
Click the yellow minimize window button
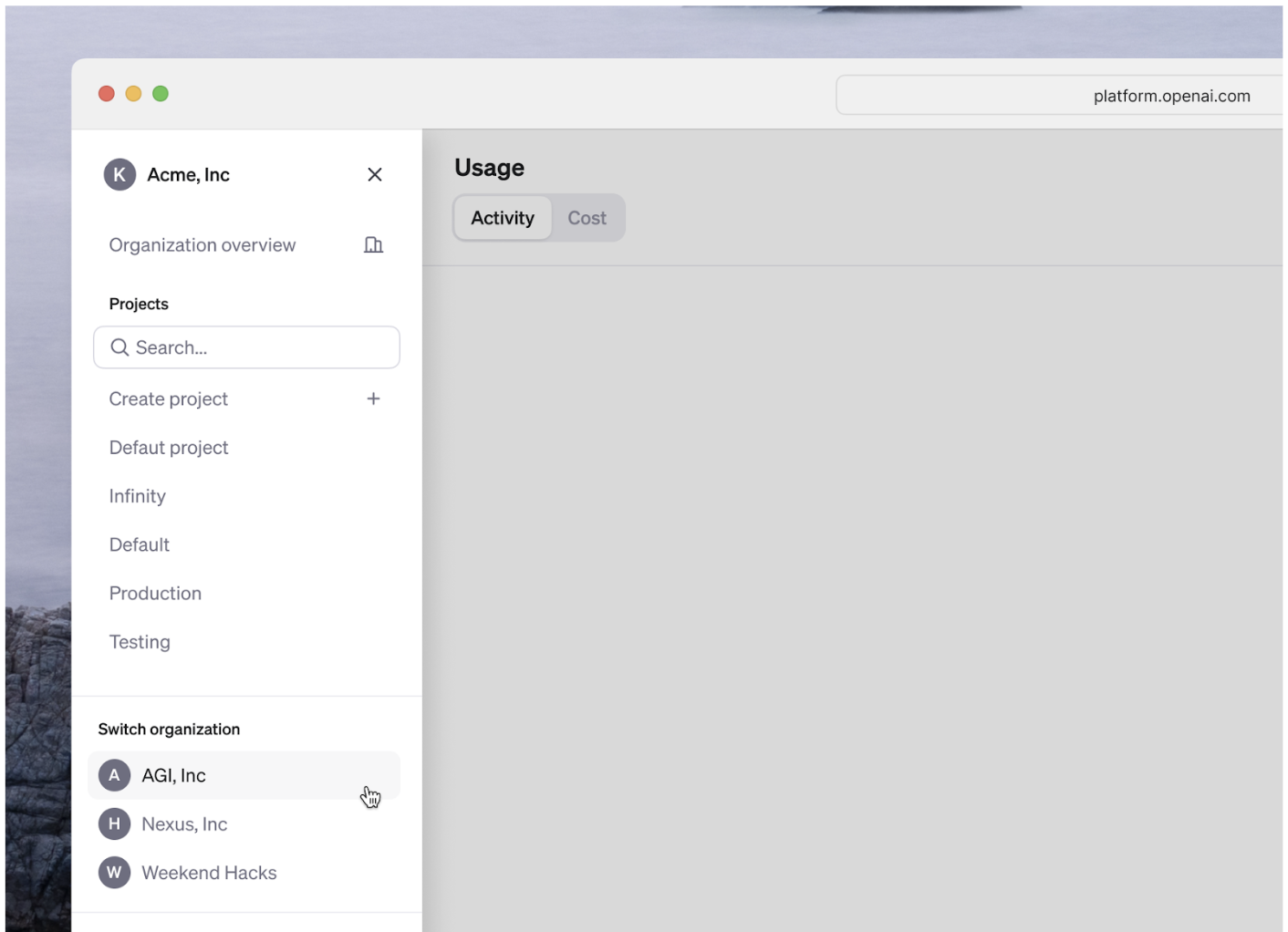pyautogui.click(x=133, y=93)
